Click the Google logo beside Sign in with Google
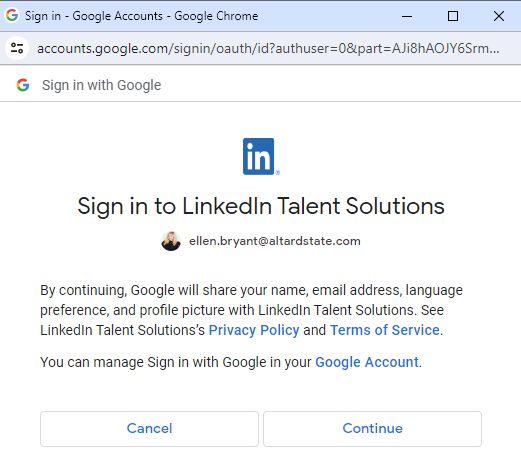Image resolution: width=521 pixels, height=473 pixels. [x=23, y=85]
